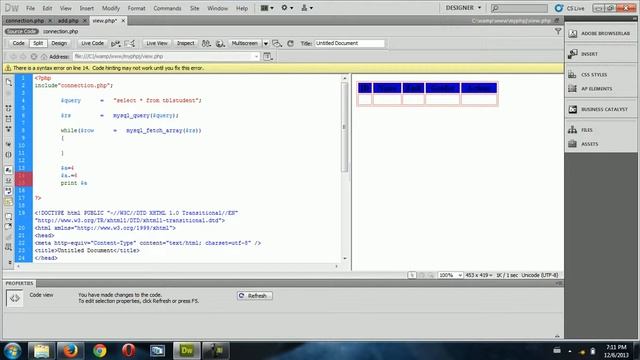
Task: Toggle the Line Numbers icon
Action: [9, 170]
